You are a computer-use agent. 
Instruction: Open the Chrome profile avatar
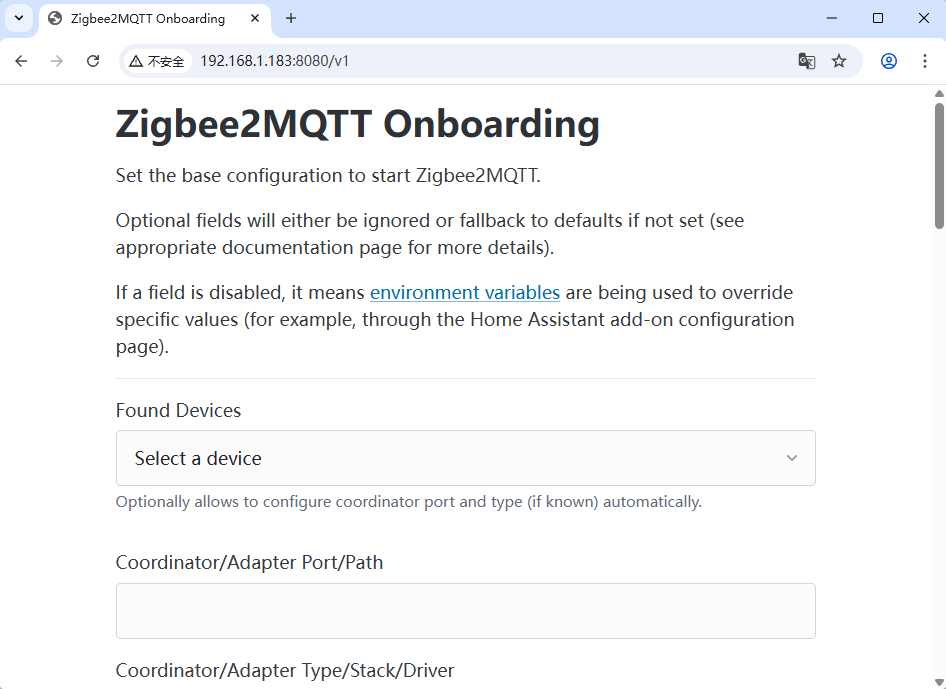pos(888,61)
